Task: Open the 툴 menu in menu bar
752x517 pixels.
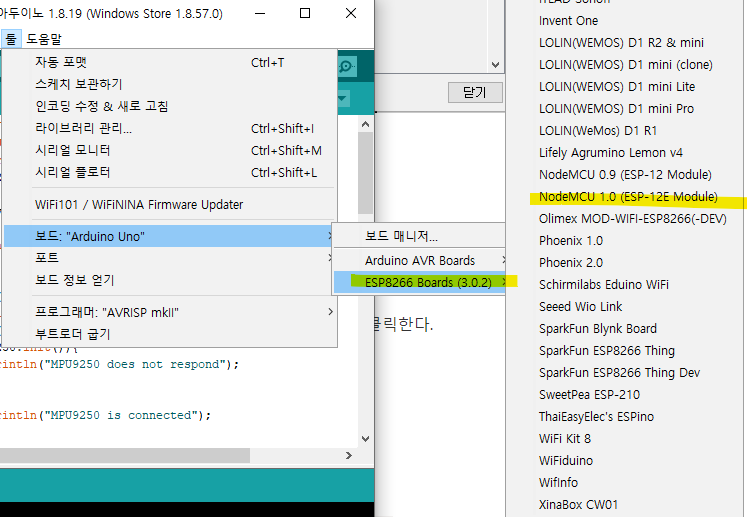Action: coord(11,39)
